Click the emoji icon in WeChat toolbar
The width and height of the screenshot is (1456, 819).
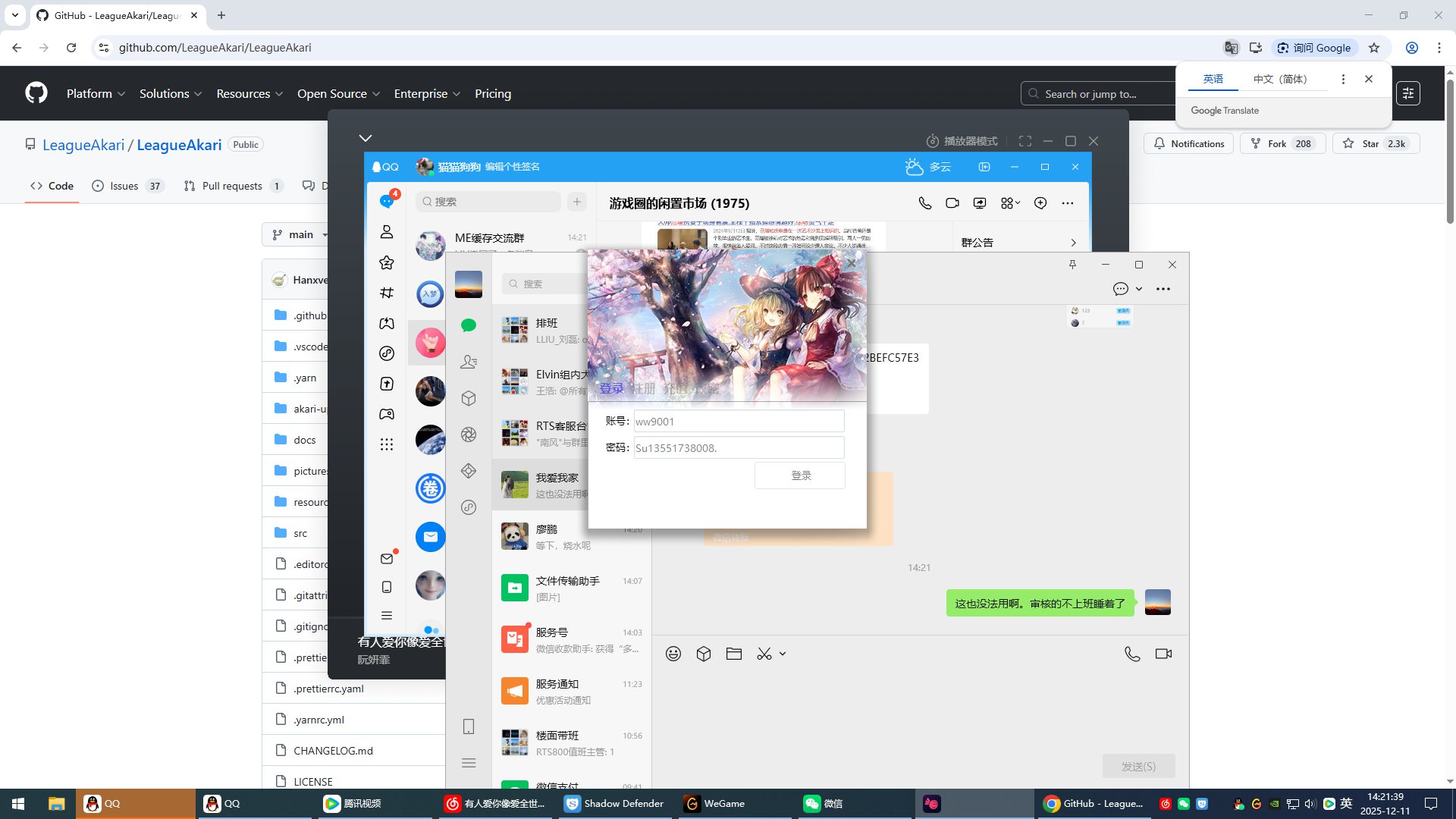pos(673,654)
